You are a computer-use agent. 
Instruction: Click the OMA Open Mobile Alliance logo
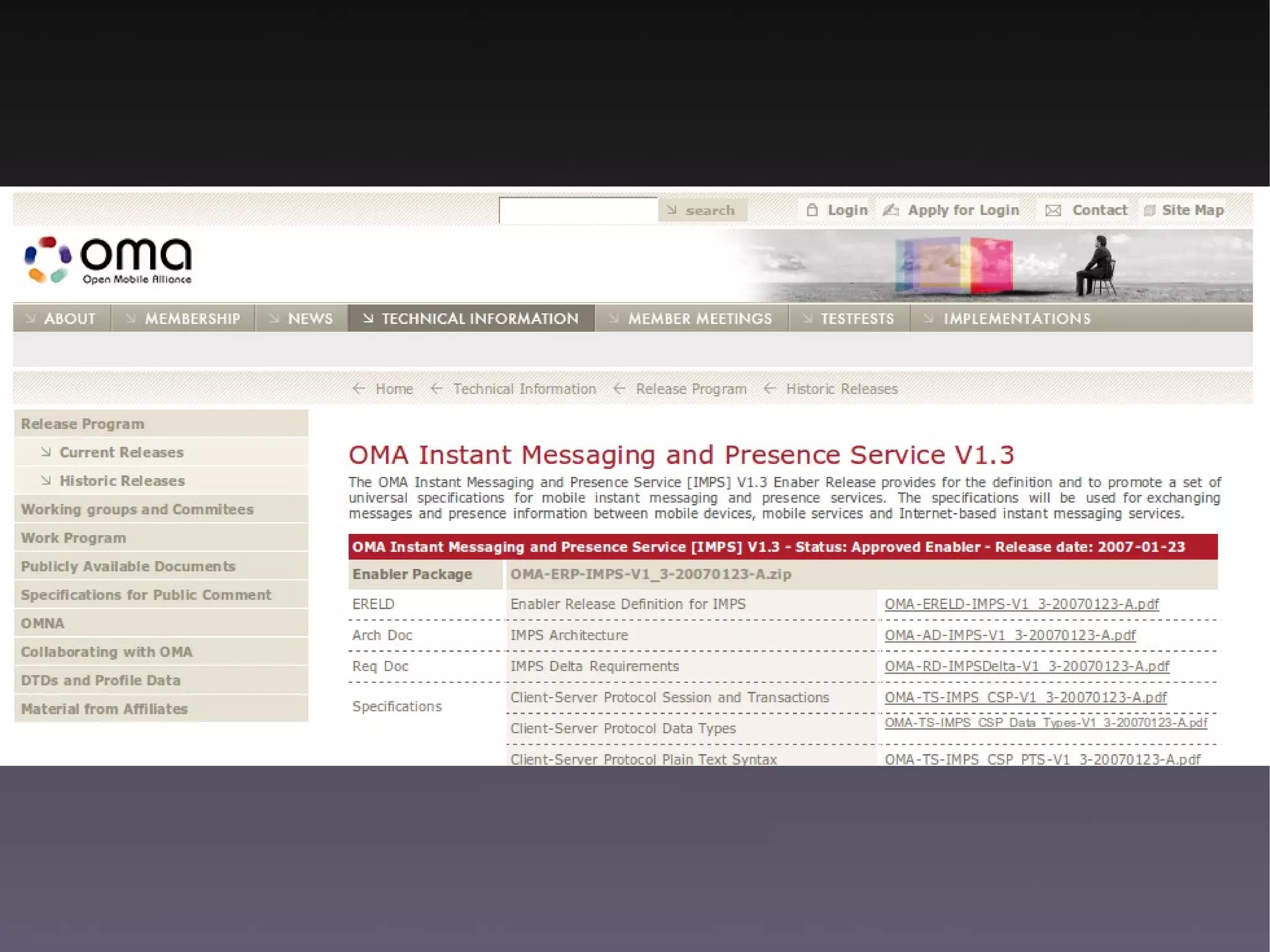coord(108,260)
